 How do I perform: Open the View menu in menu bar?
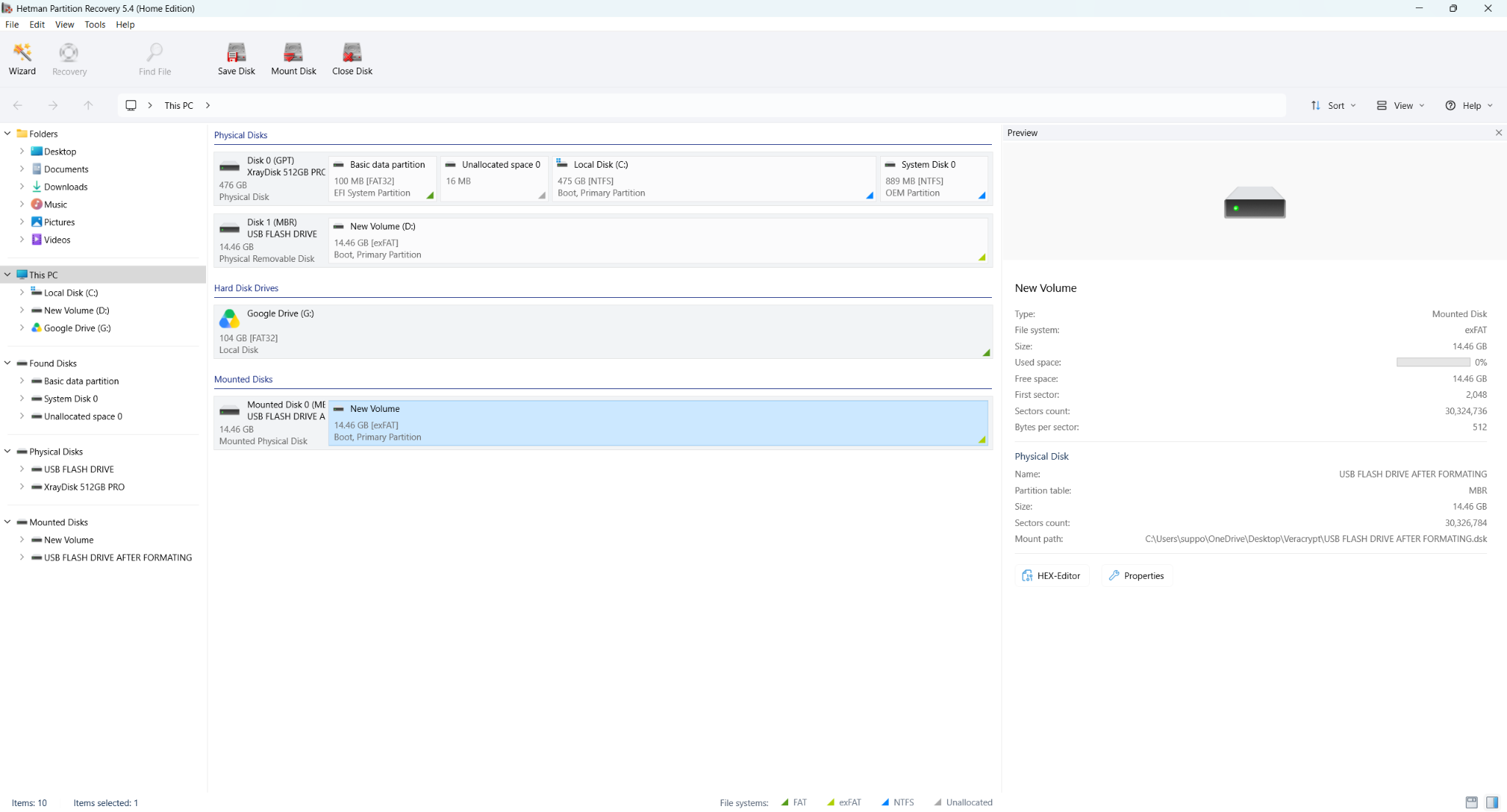65,24
